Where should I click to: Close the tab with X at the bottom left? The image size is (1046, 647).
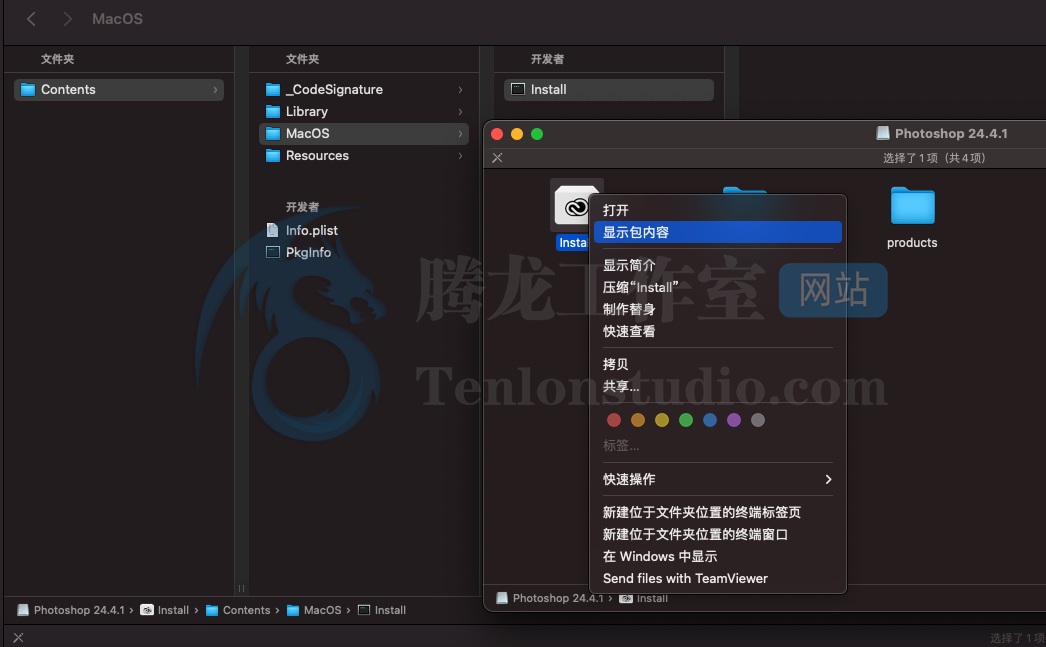[x=18, y=638]
